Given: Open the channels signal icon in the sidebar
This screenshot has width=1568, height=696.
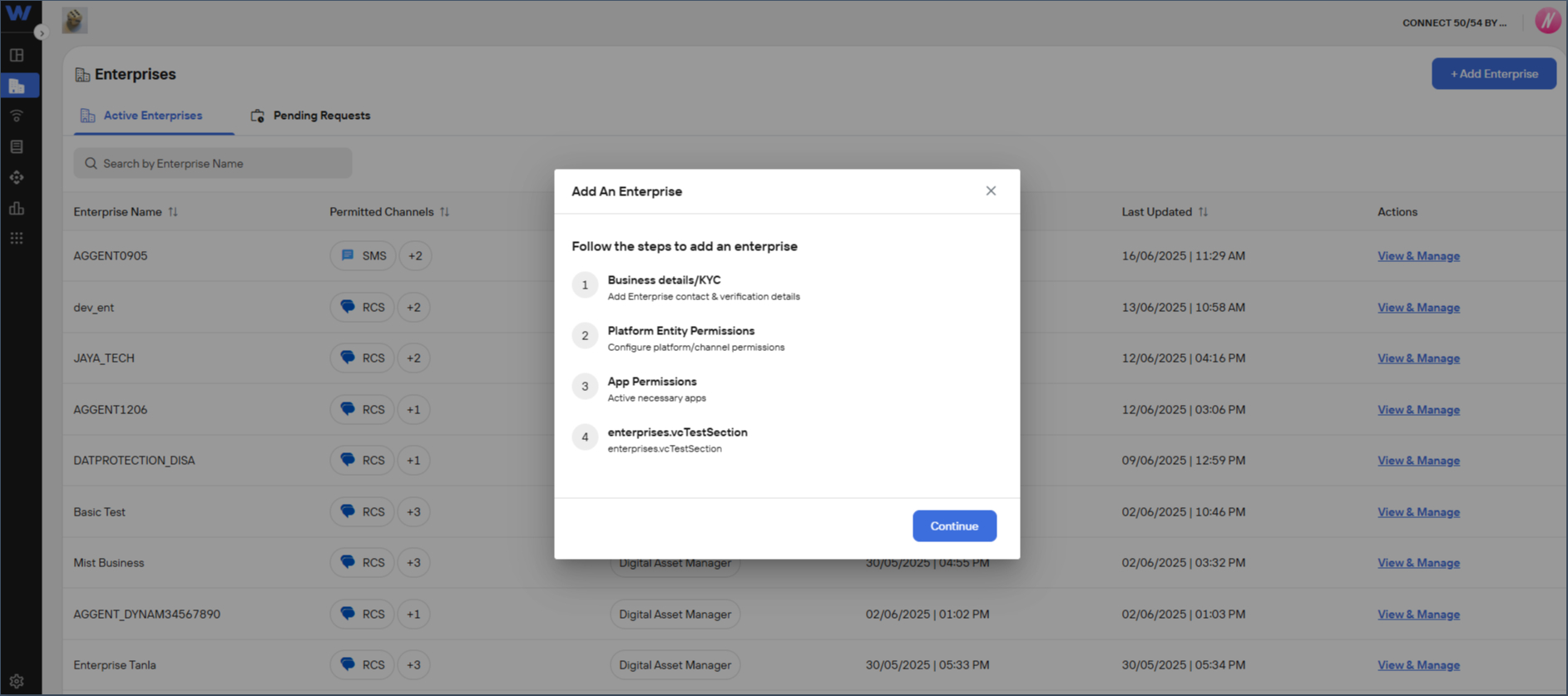Looking at the screenshot, I should coord(17,116).
